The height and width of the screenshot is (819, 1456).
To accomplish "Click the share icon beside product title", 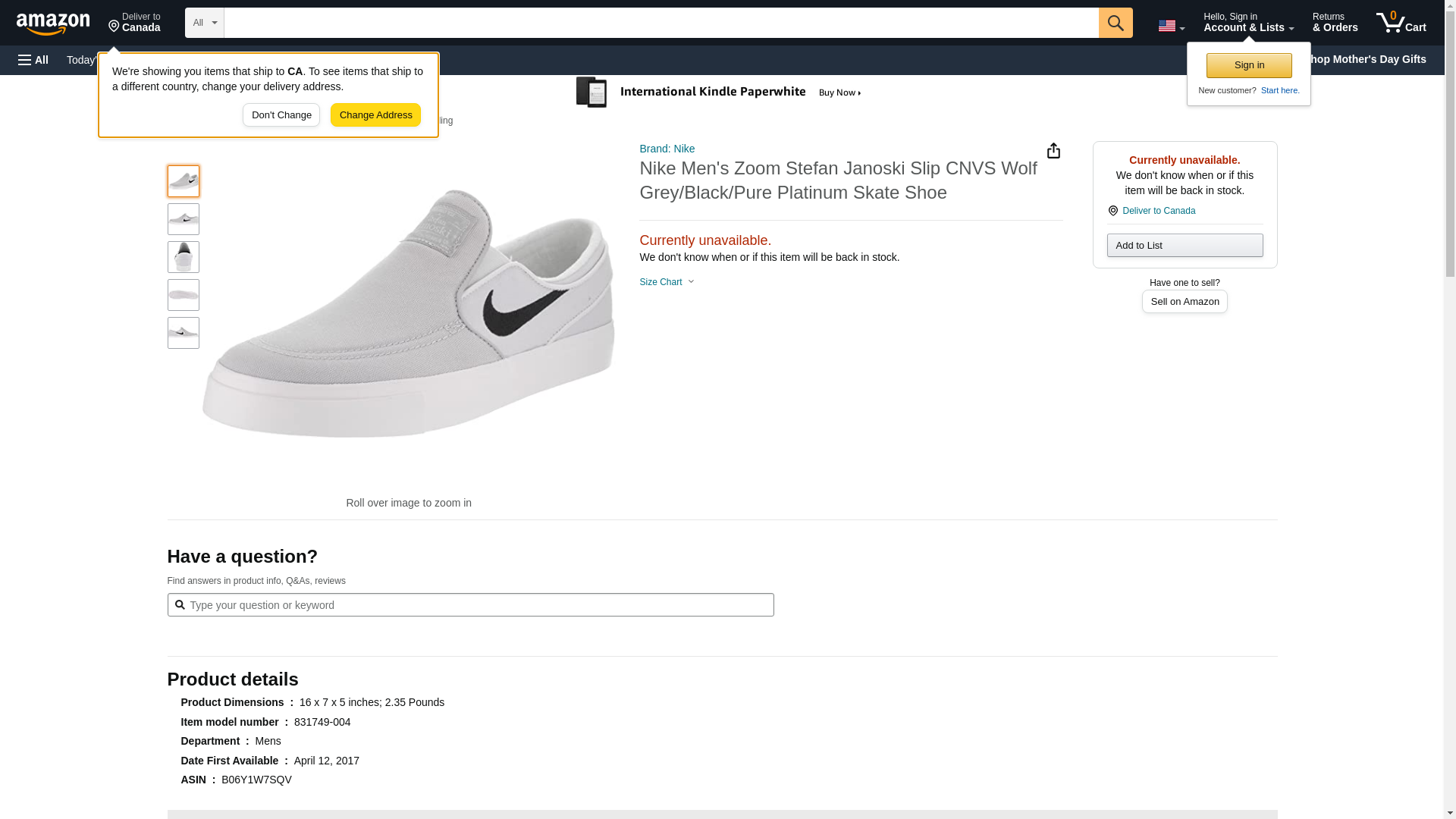I will tap(1053, 151).
